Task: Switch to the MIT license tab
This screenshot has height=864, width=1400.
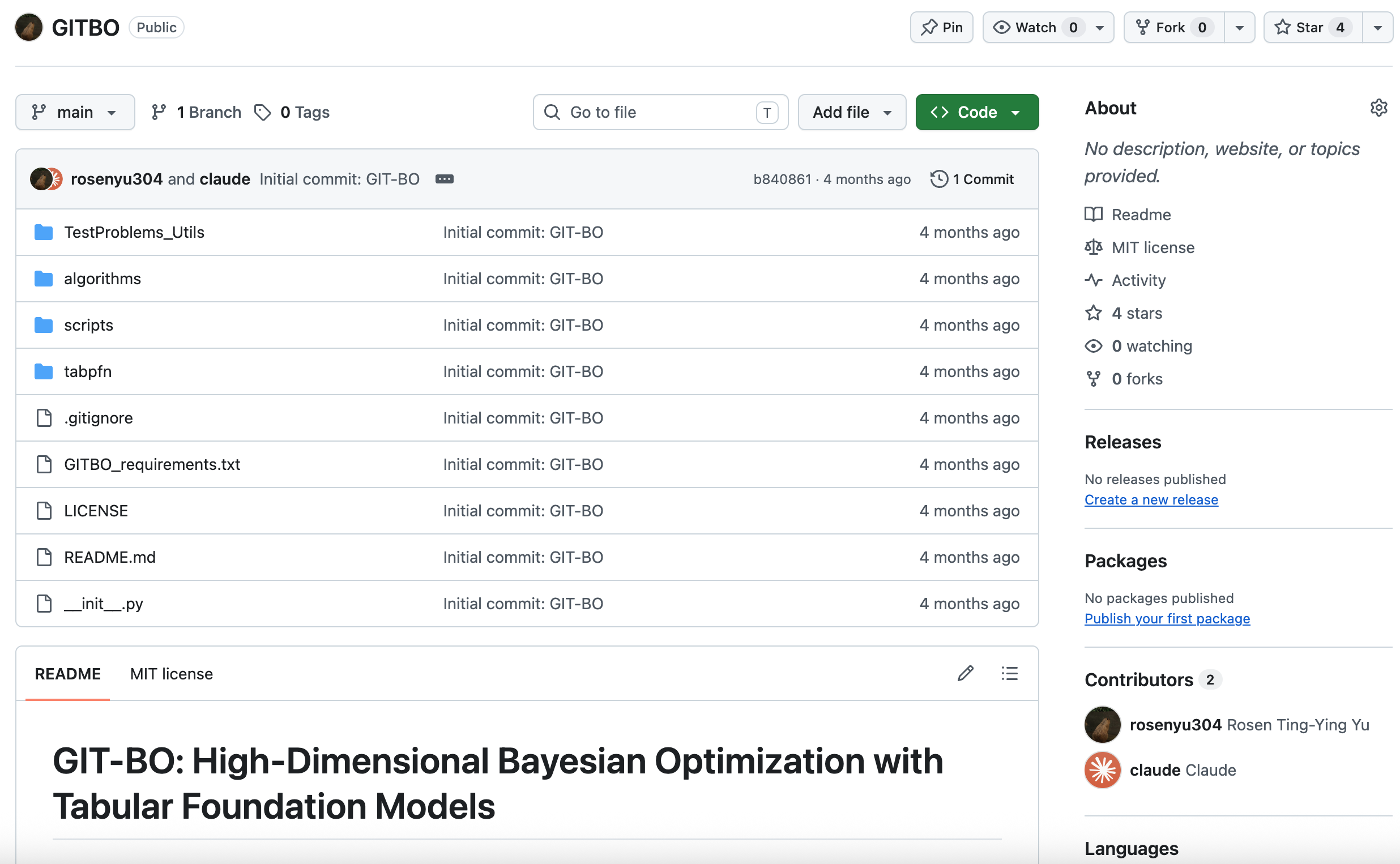Action: point(172,674)
